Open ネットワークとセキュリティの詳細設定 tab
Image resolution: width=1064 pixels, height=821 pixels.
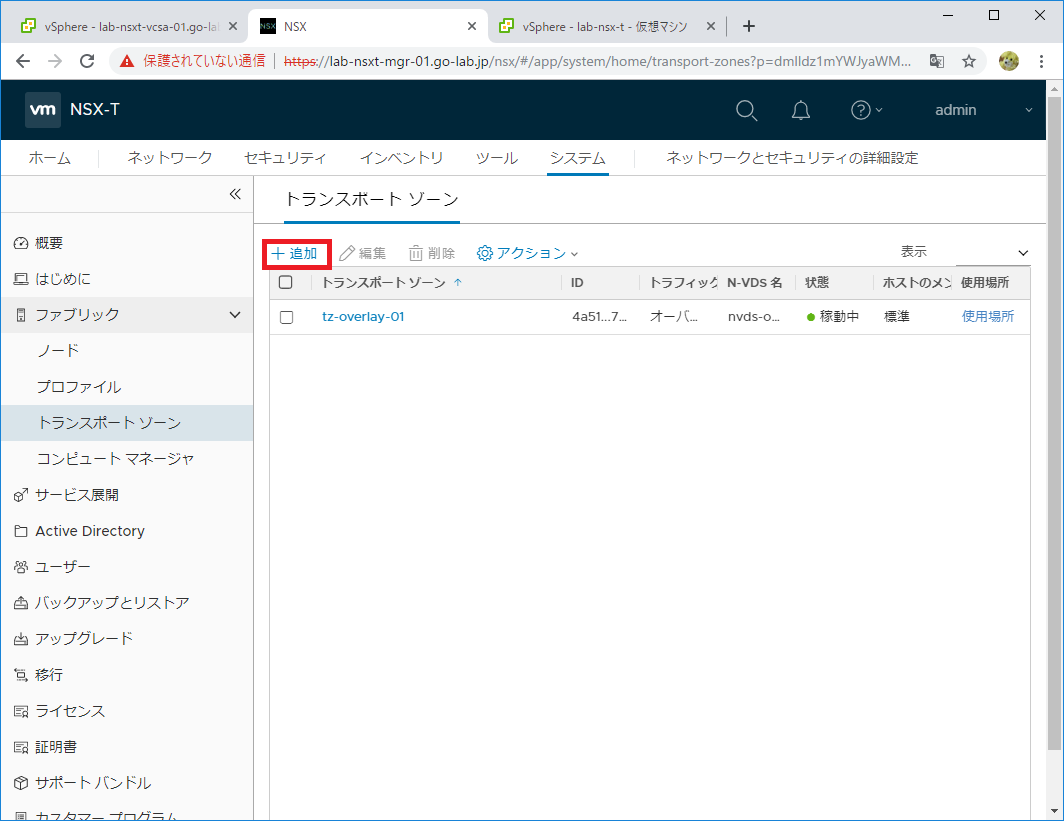792,158
